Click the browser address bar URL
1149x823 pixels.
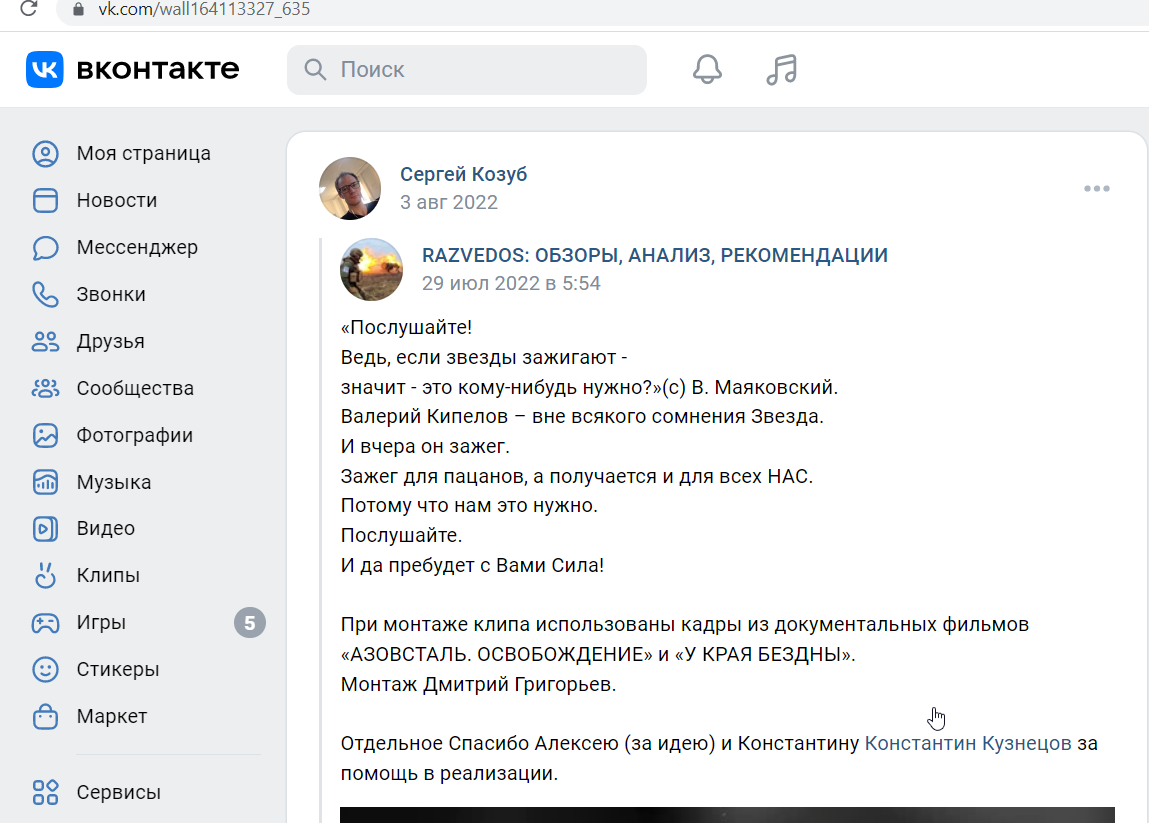204,10
